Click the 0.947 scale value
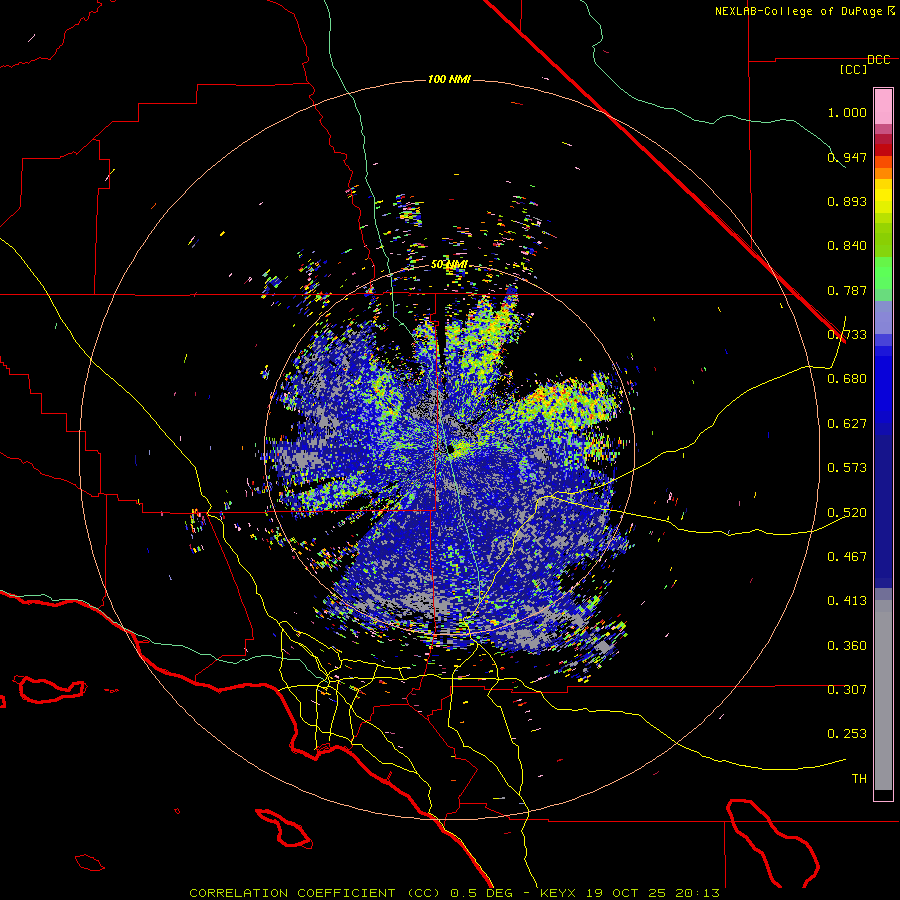This screenshot has height=900, width=900. (x=847, y=157)
